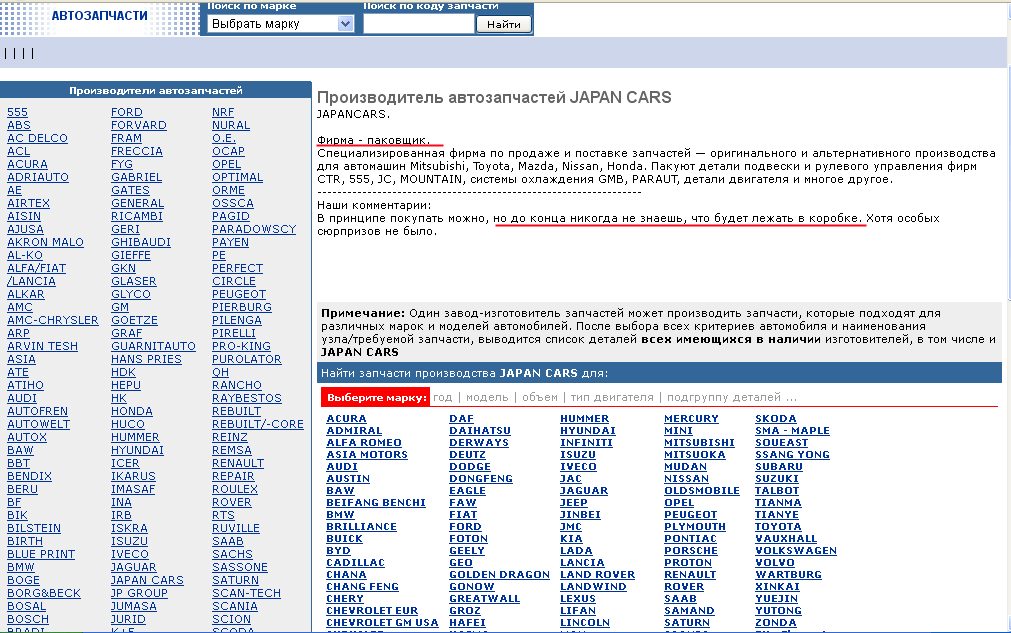Choose INFINITI car brand

(x=586, y=442)
